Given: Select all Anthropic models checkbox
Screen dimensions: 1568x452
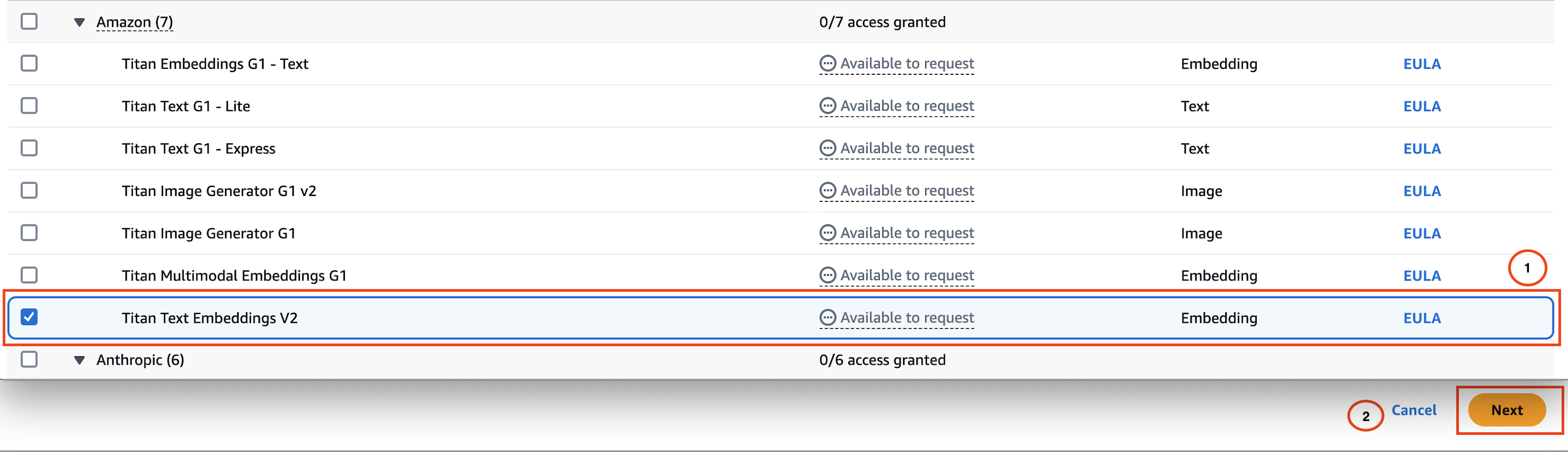Looking at the screenshot, I should tap(29, 360).
